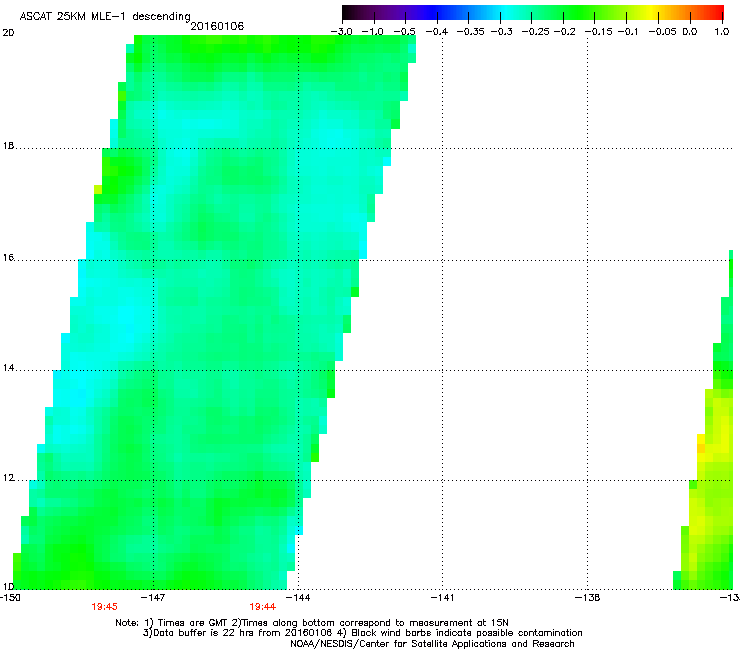Click the -0.25 color scale label
Viewport: 740px width, 650px height.
click(x=536, y=32)
